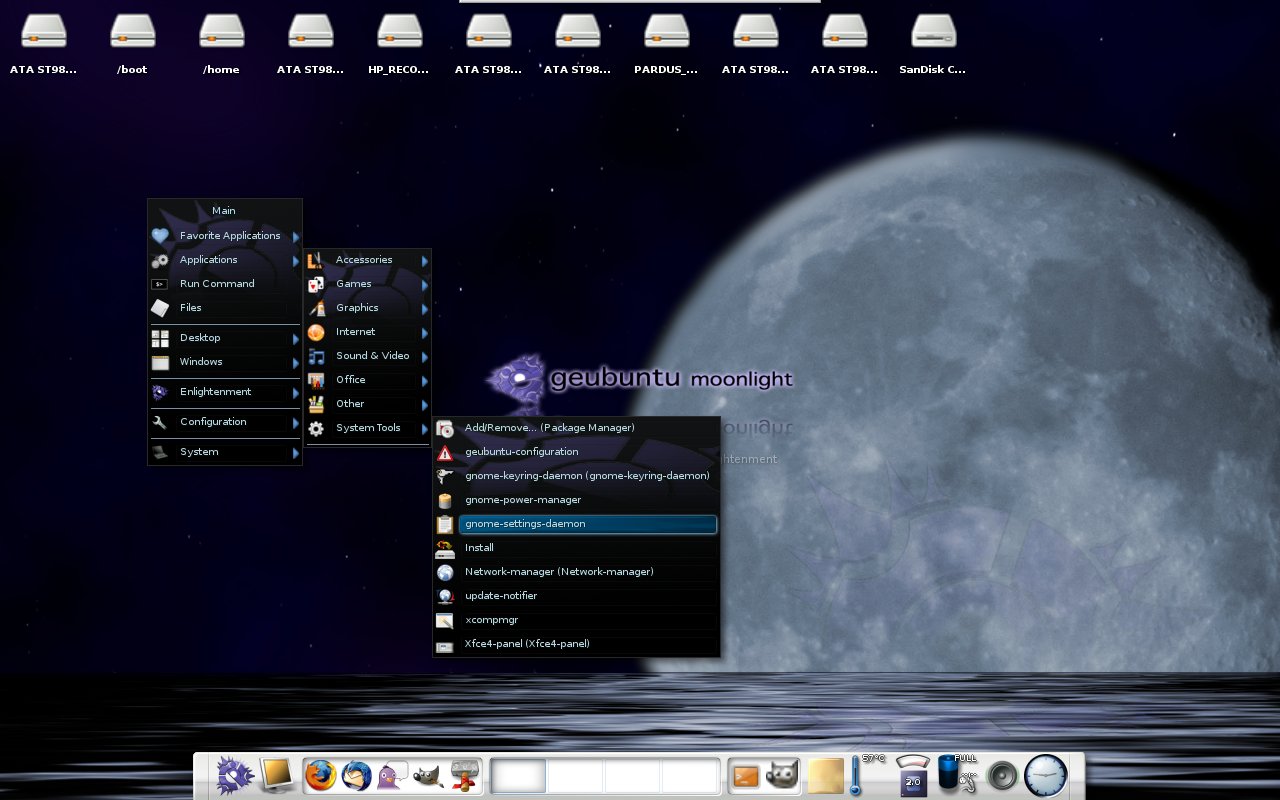
Task: Open the Enlightenment start button in the dock
Action: point(236,775)
